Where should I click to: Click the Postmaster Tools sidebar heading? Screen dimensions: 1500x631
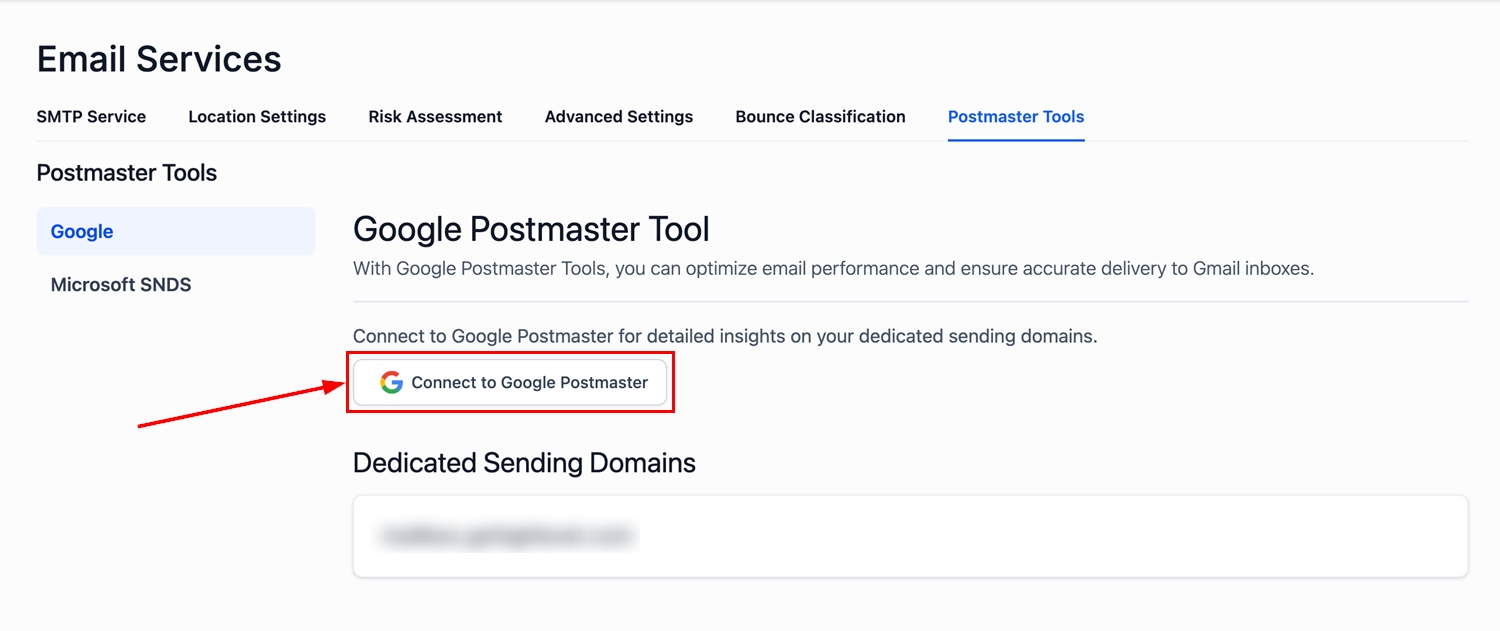(127, 173)
